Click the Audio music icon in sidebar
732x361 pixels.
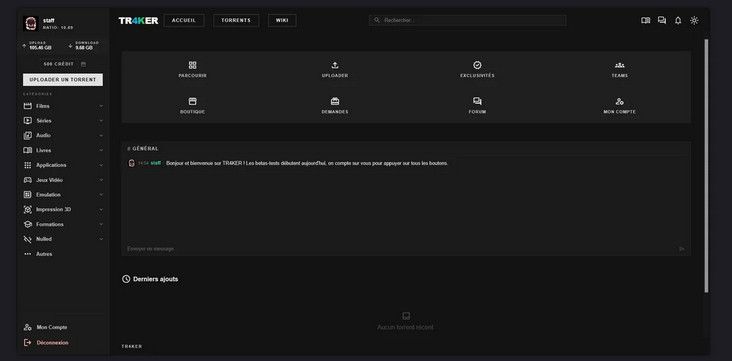pos(28,135)
